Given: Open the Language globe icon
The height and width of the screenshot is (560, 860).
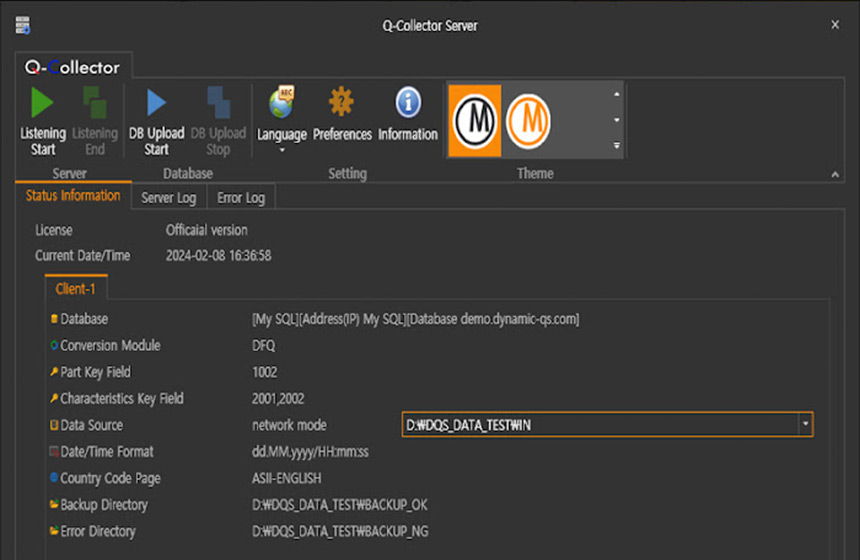Looking at the screenshot, I should coord(282,103).
